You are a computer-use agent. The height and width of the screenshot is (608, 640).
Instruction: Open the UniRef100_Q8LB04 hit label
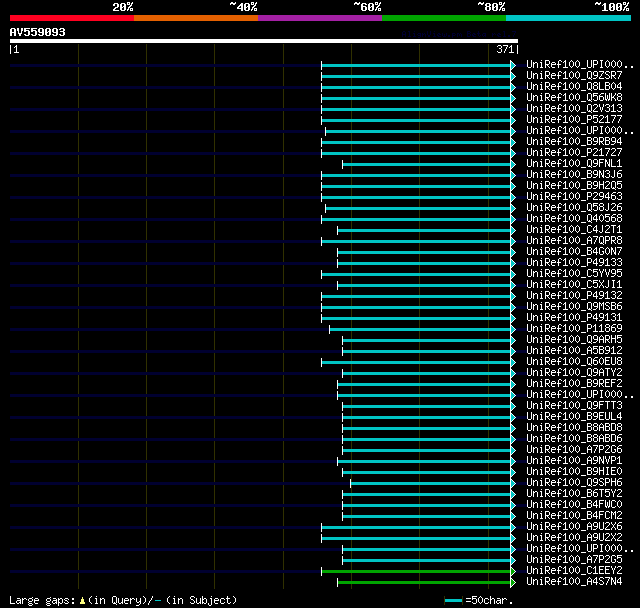574,87
